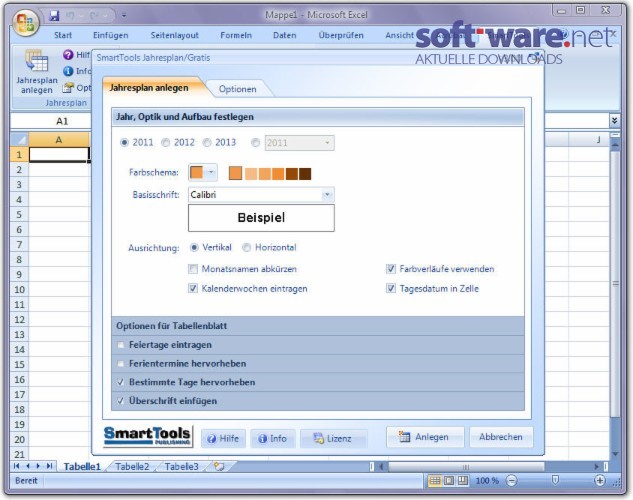The height and width of the screenshot is (500, 633).
Task: Click the next sheet navigation arrow
Action: (38, 466)
